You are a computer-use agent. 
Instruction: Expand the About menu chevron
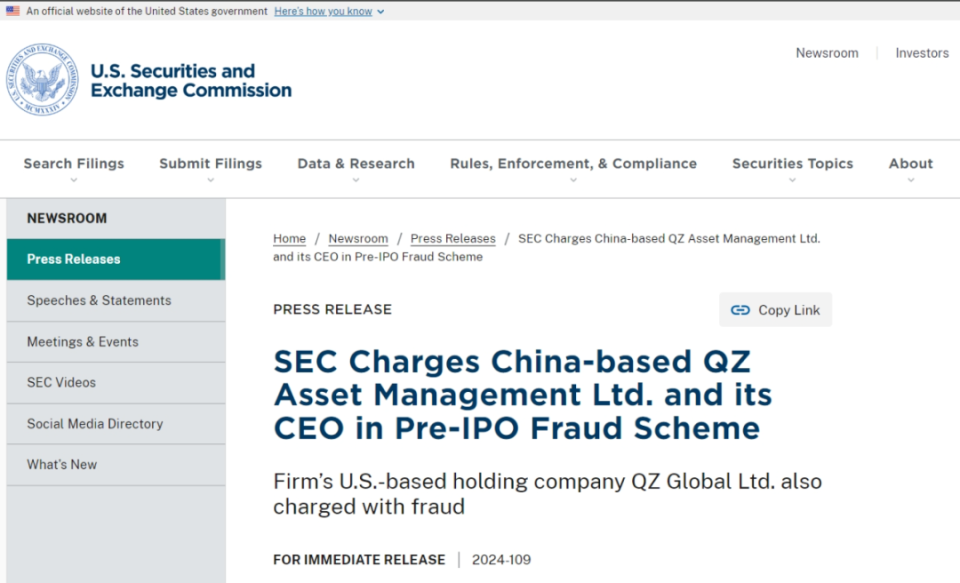pyautogui.click(x=909, y=180)
